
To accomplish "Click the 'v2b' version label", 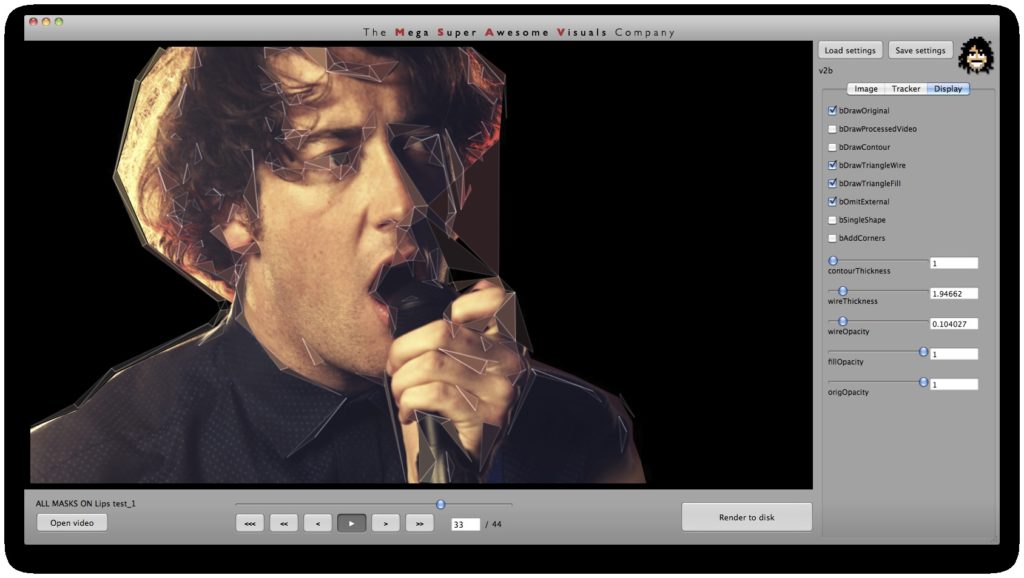I will pyautogui.click(x=825, y=71).
